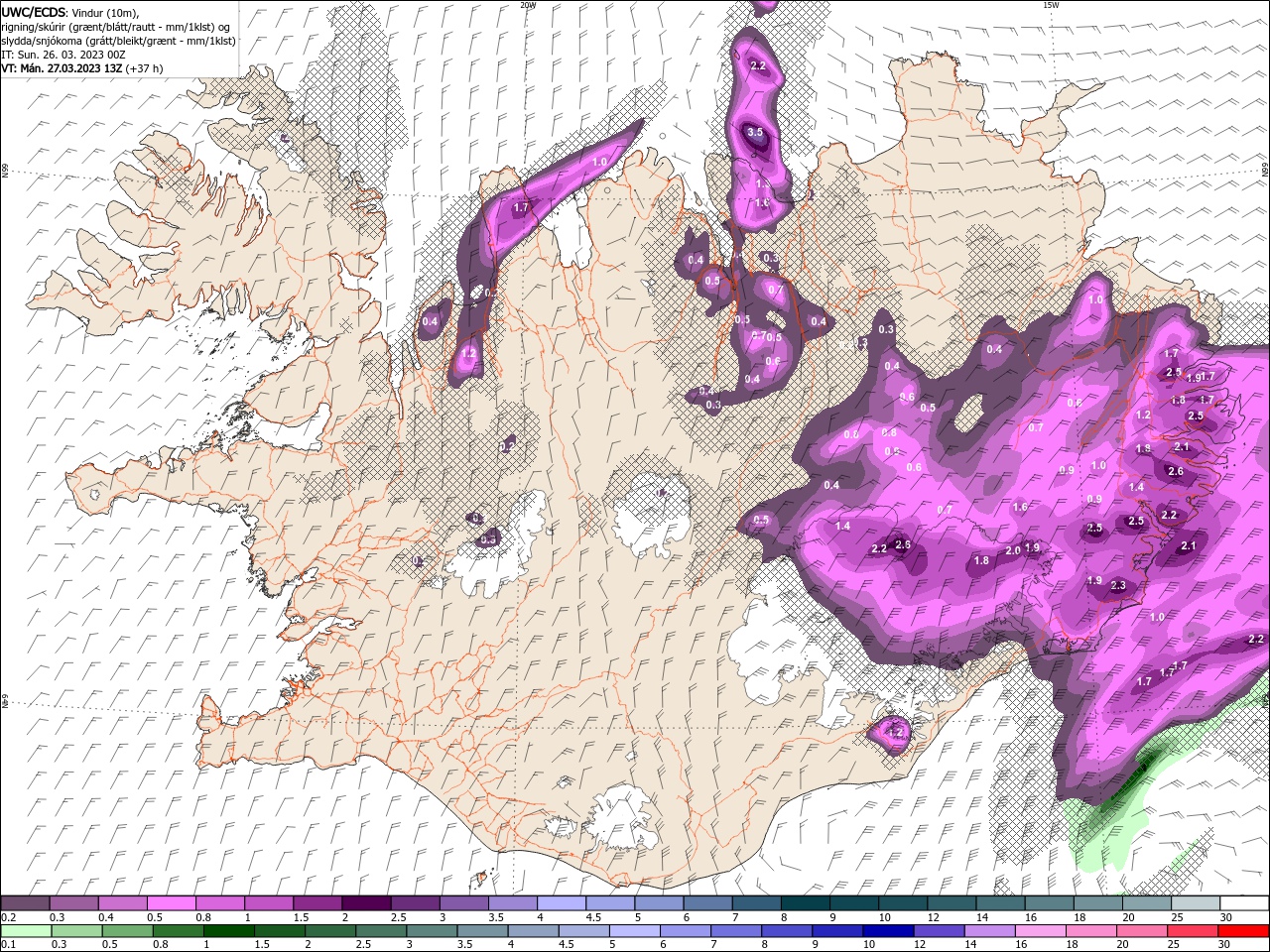Pick dark teal snow-scale swatch at 8
Screen dimensions: 1270x952
pyautogui.click(x=804, y=903)
